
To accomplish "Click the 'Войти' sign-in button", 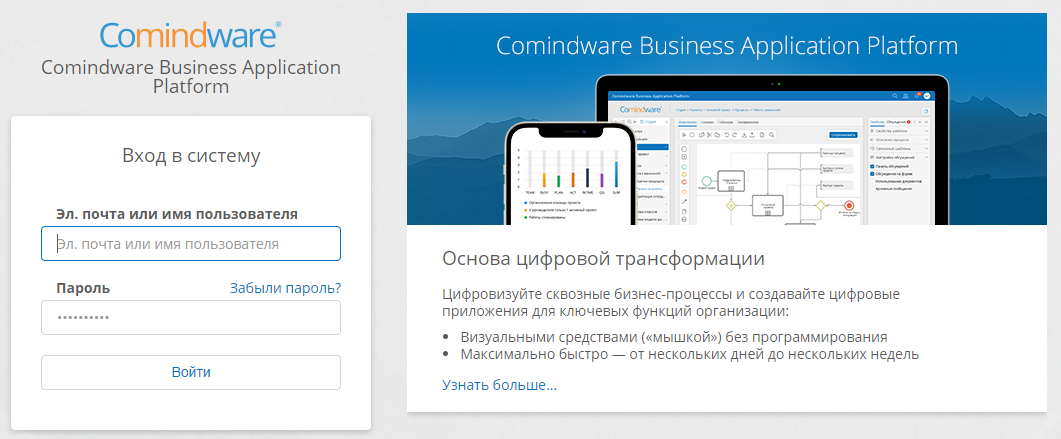I will [x=191, y=373].
